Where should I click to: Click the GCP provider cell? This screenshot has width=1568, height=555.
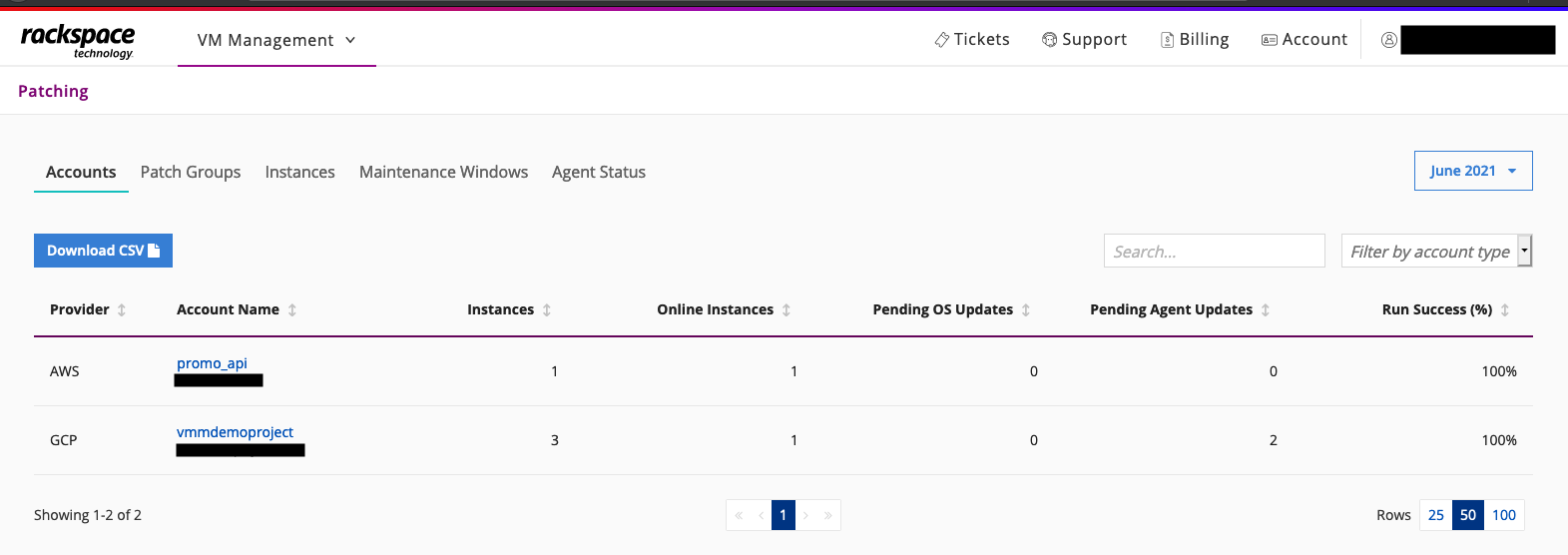point(63,440)
